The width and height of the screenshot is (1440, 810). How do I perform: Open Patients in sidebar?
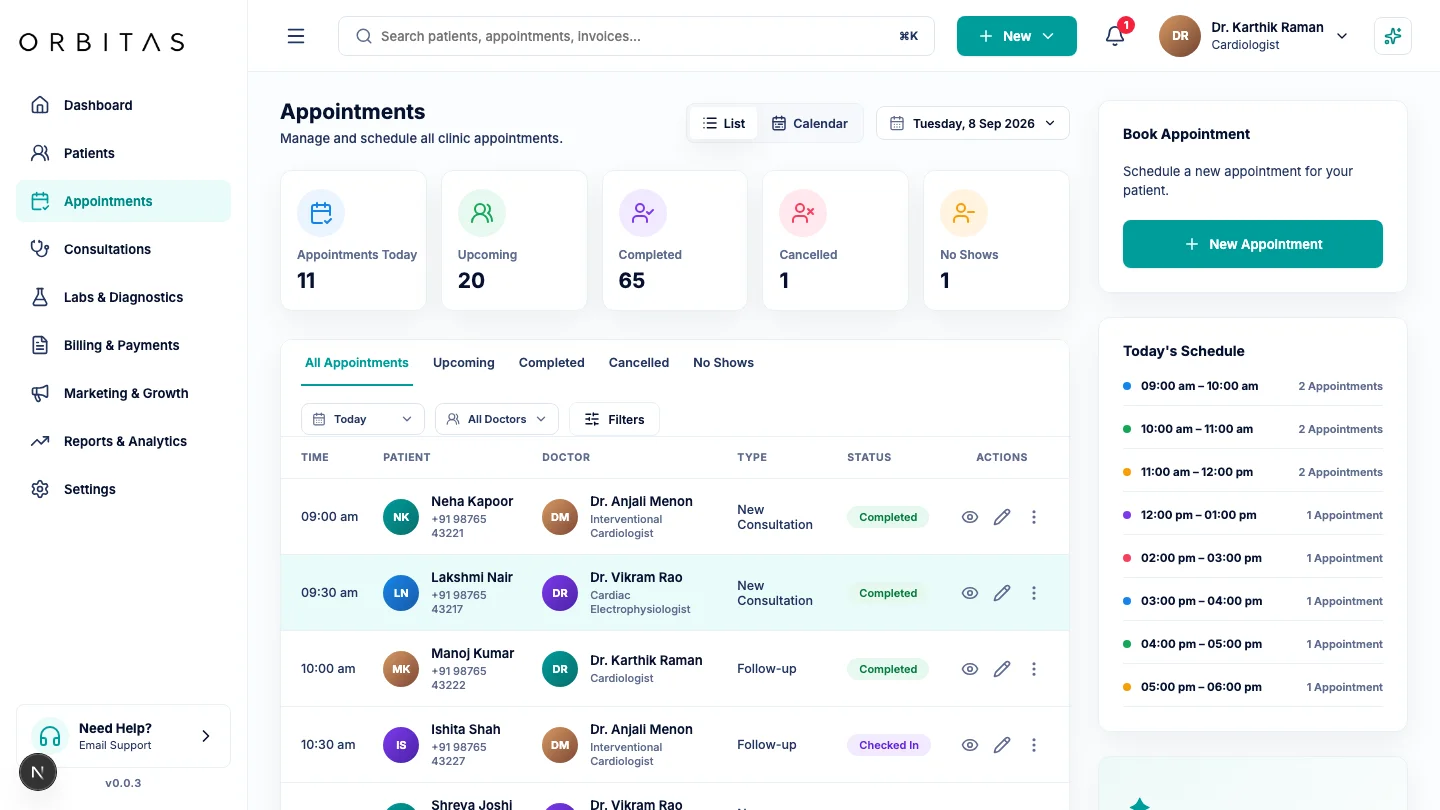[123, 153]
